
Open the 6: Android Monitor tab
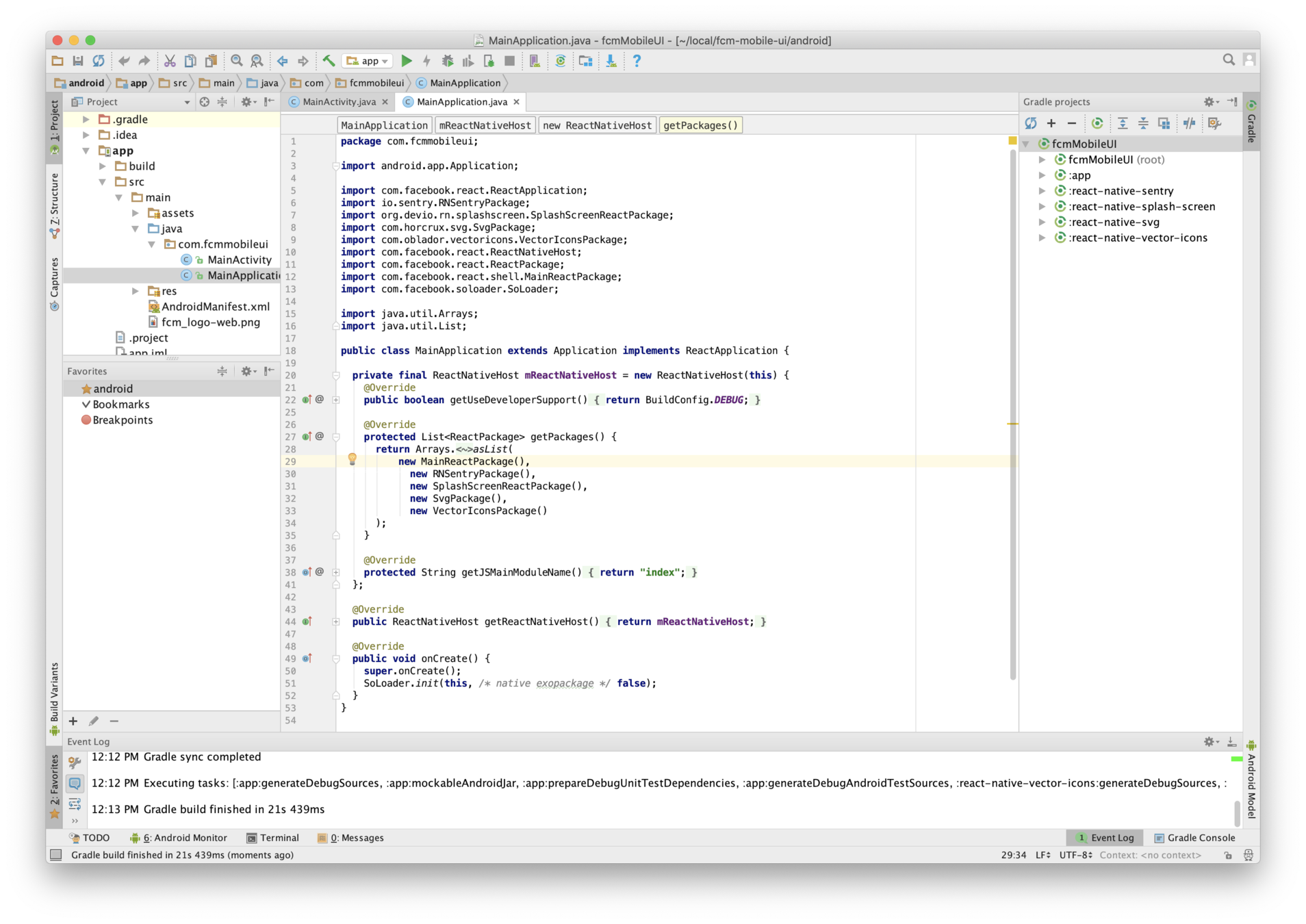pyautogui.click(x=178, y=838)
